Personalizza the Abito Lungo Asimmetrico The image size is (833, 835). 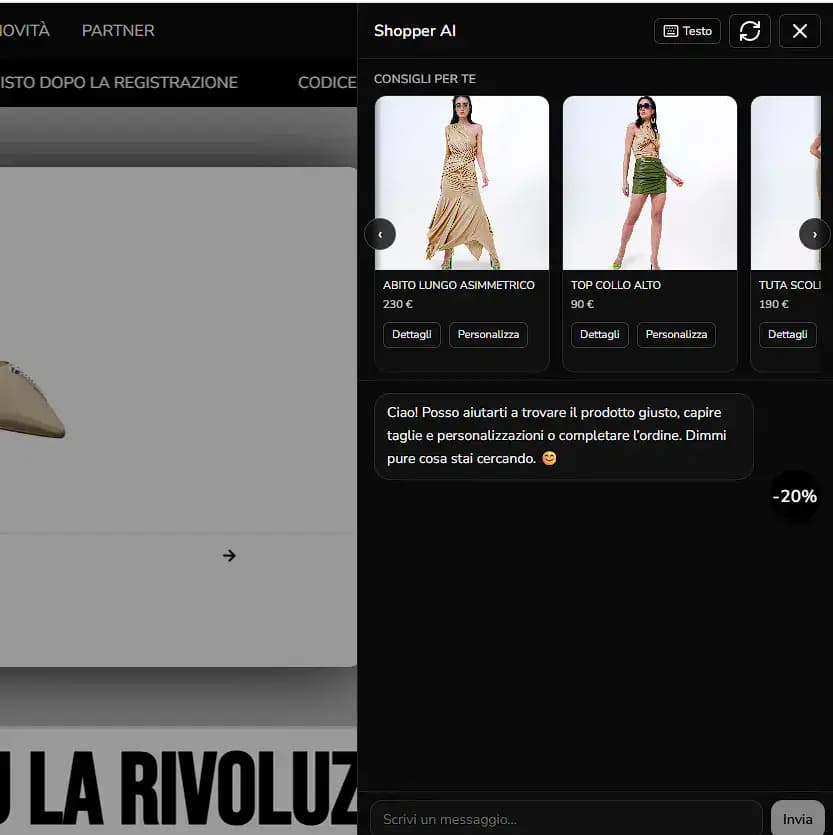[488, 334]
